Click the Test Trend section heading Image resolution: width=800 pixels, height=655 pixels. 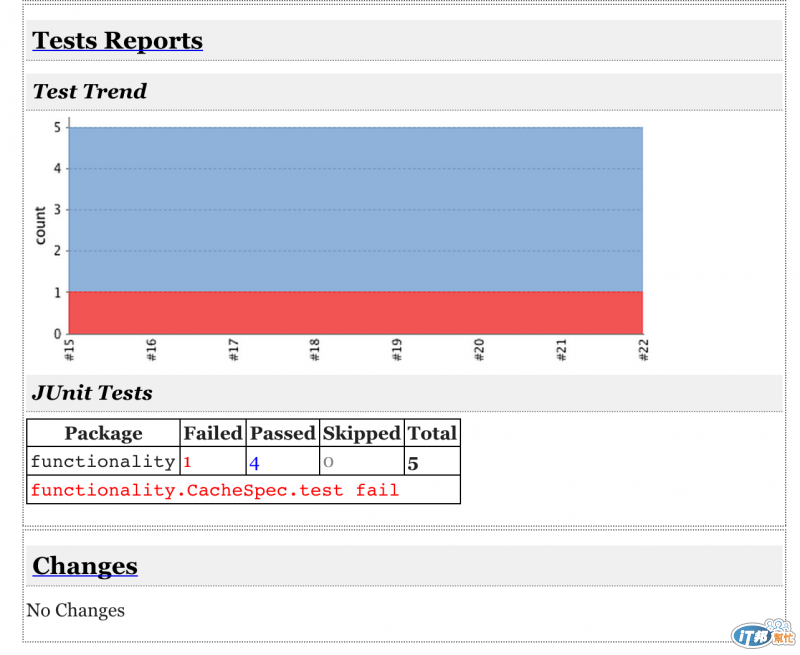coord(90,91)
